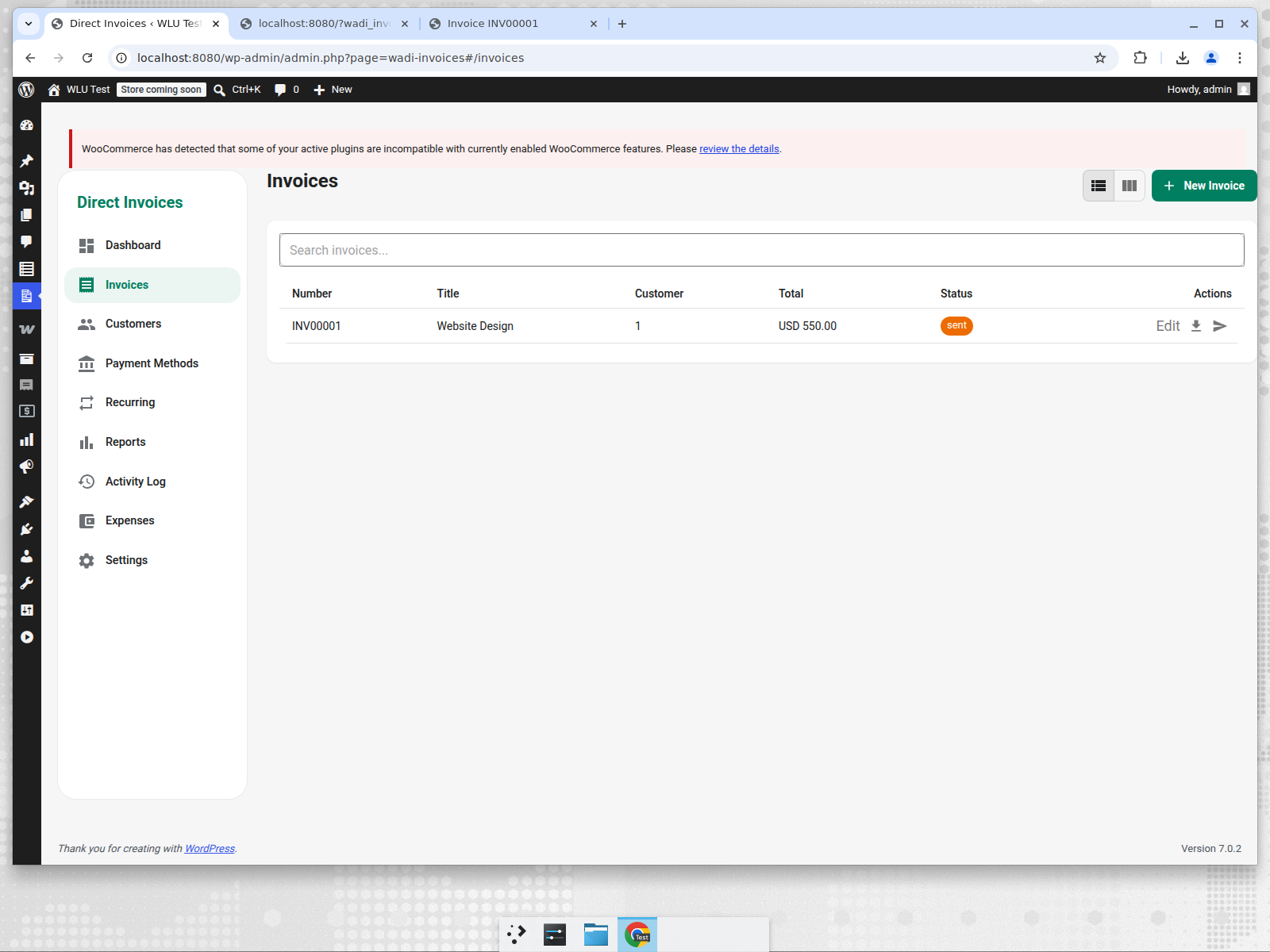Open WooCommerce 'W' icon in admin sidebar
The image size is (1270, 952).
tap(26, 329)
